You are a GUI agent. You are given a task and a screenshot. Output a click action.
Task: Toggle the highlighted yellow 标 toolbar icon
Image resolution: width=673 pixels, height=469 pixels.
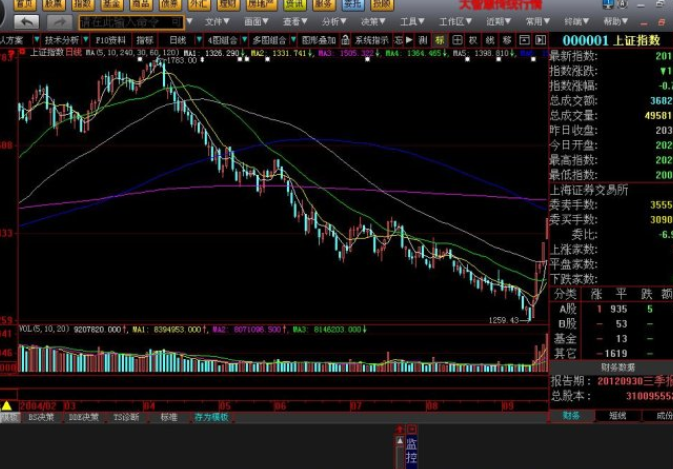[x=440, y=40]
